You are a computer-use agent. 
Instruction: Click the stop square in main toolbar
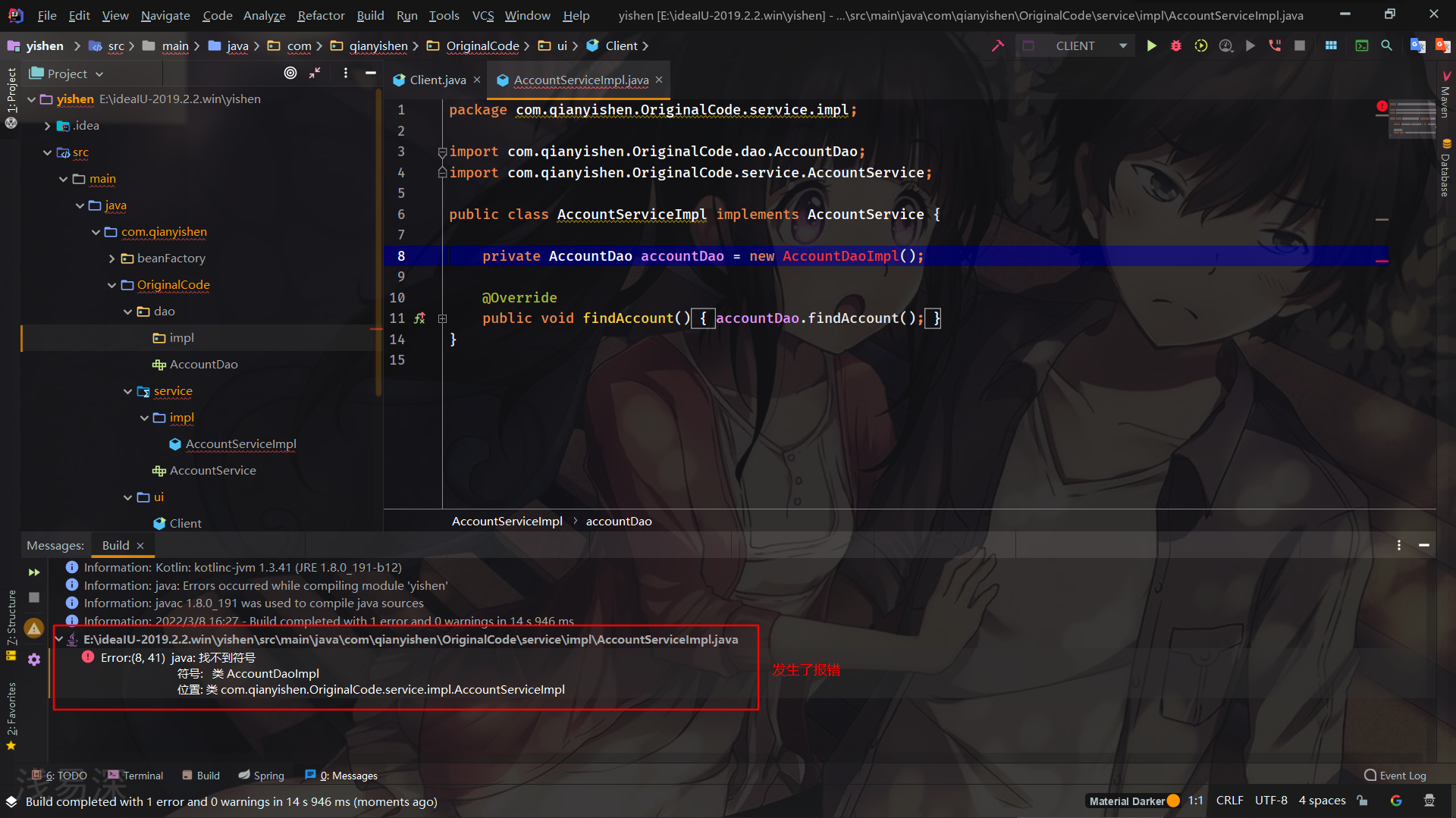click(x=1300, y=45)
